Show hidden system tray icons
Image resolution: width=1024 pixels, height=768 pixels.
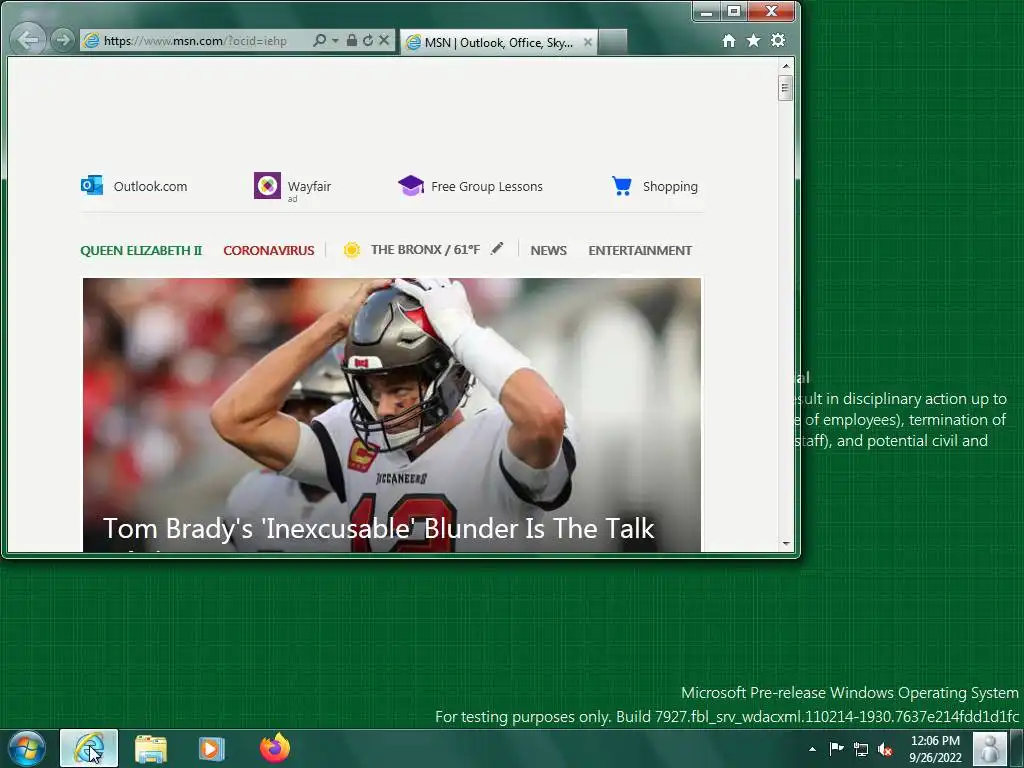812,749
